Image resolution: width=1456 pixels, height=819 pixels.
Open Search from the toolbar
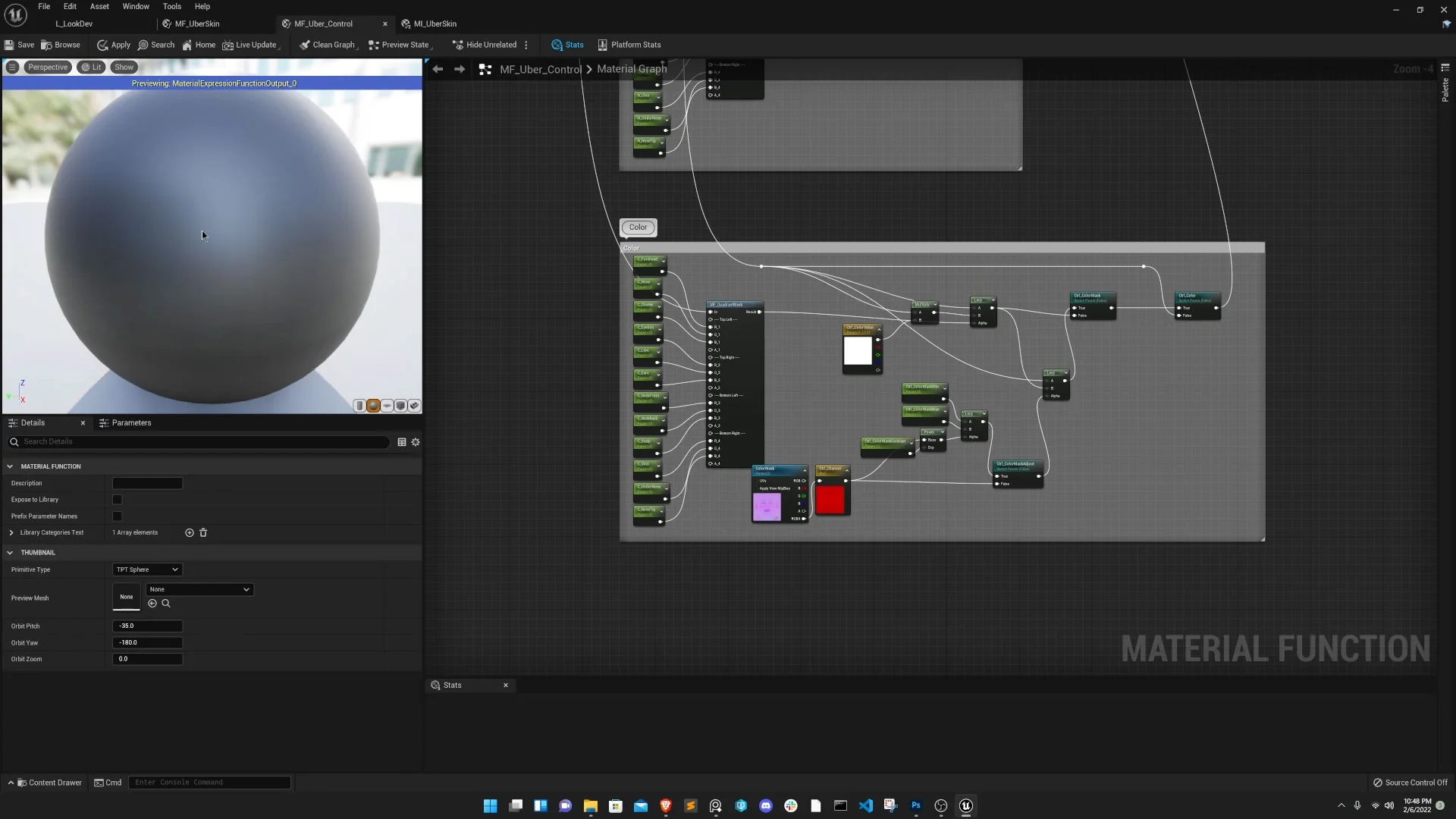pyautogui.click(x=156, y=45)
